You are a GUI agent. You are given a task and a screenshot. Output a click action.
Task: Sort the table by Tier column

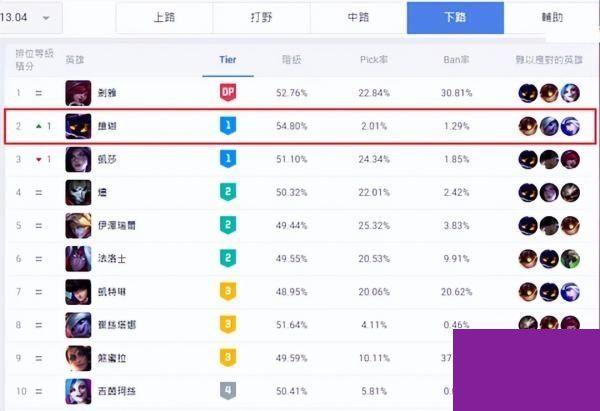pyautogui.click(x=227, y=59)
